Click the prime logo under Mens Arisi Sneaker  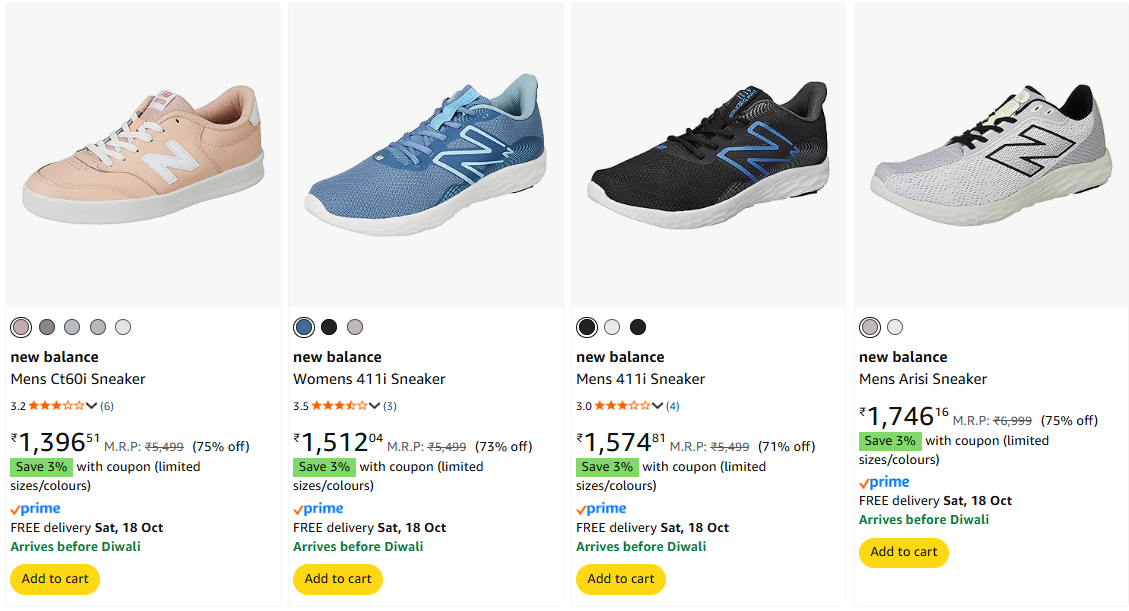click(x=884, y=482)
